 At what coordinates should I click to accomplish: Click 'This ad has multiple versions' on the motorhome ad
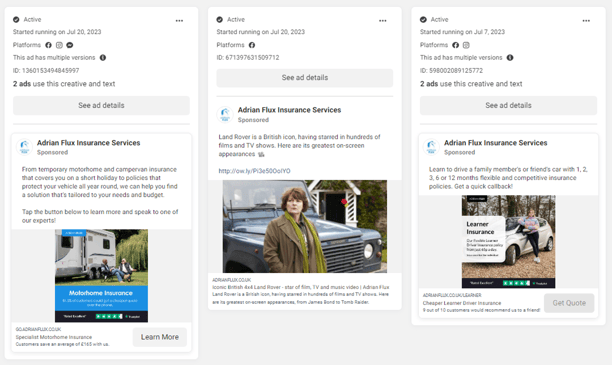click(x=54, y=57)
